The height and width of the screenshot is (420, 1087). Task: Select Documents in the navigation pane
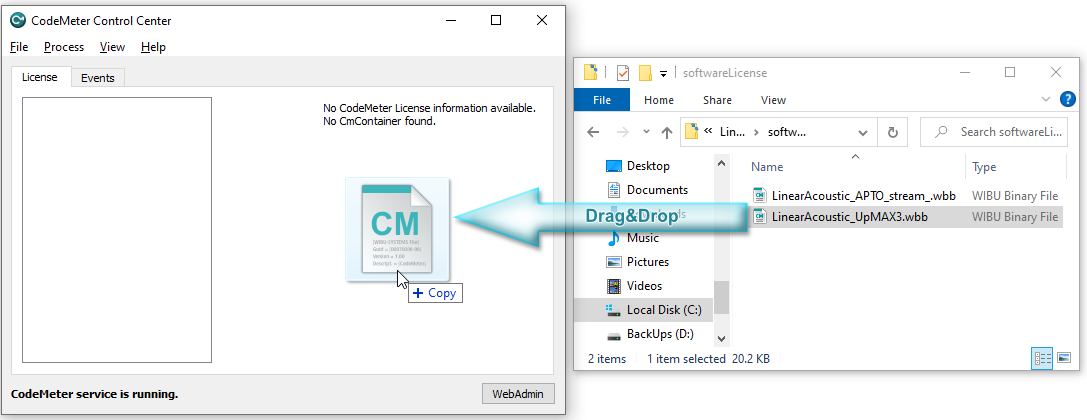[x=657, y=189]
